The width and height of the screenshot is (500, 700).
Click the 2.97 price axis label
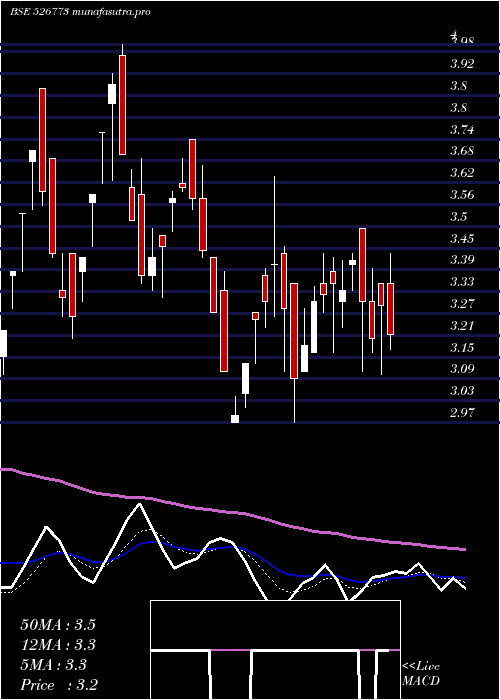tap(462, 412)
